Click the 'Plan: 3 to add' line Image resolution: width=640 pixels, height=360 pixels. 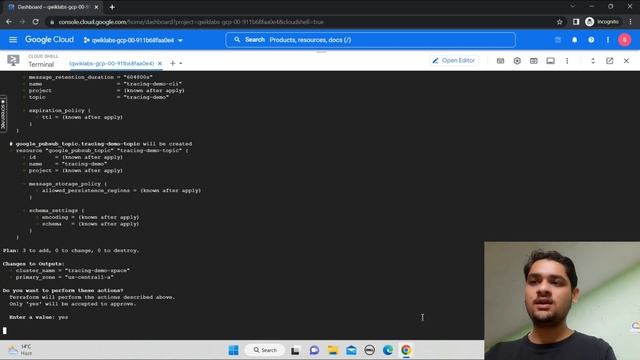click(71, 251)
